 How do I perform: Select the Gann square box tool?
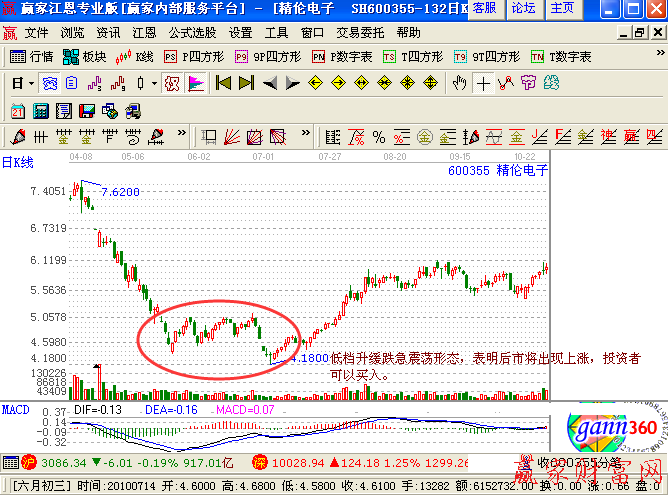(x=255, y=137)
